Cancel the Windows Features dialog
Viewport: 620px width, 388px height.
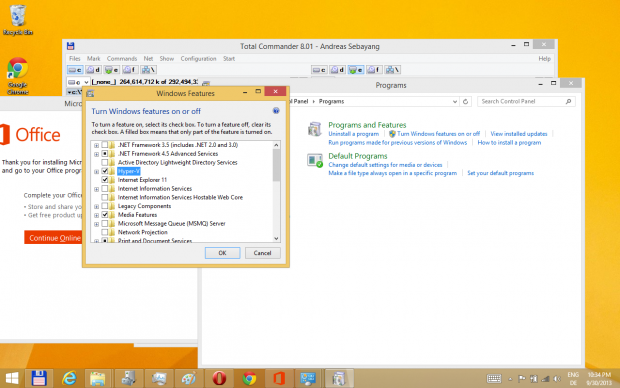point(263,253)
